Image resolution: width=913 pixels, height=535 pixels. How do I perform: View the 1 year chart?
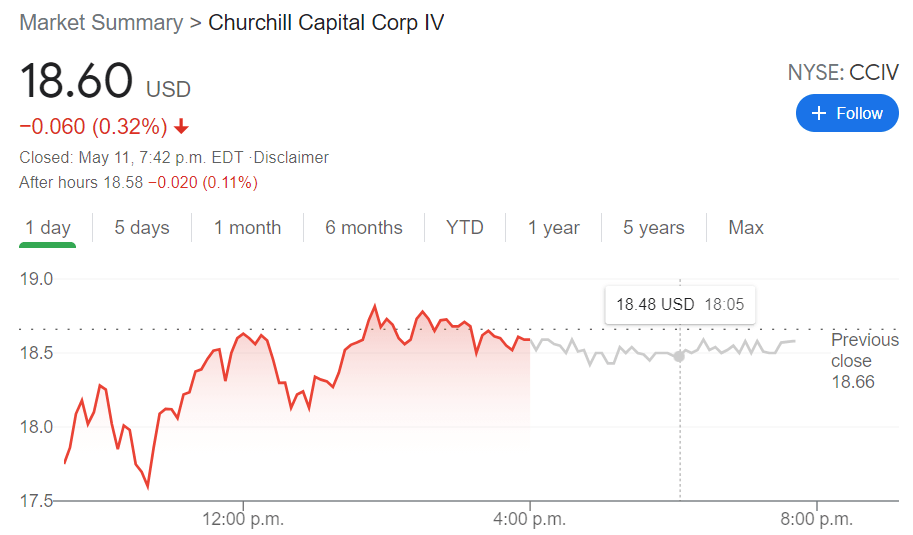554,228
